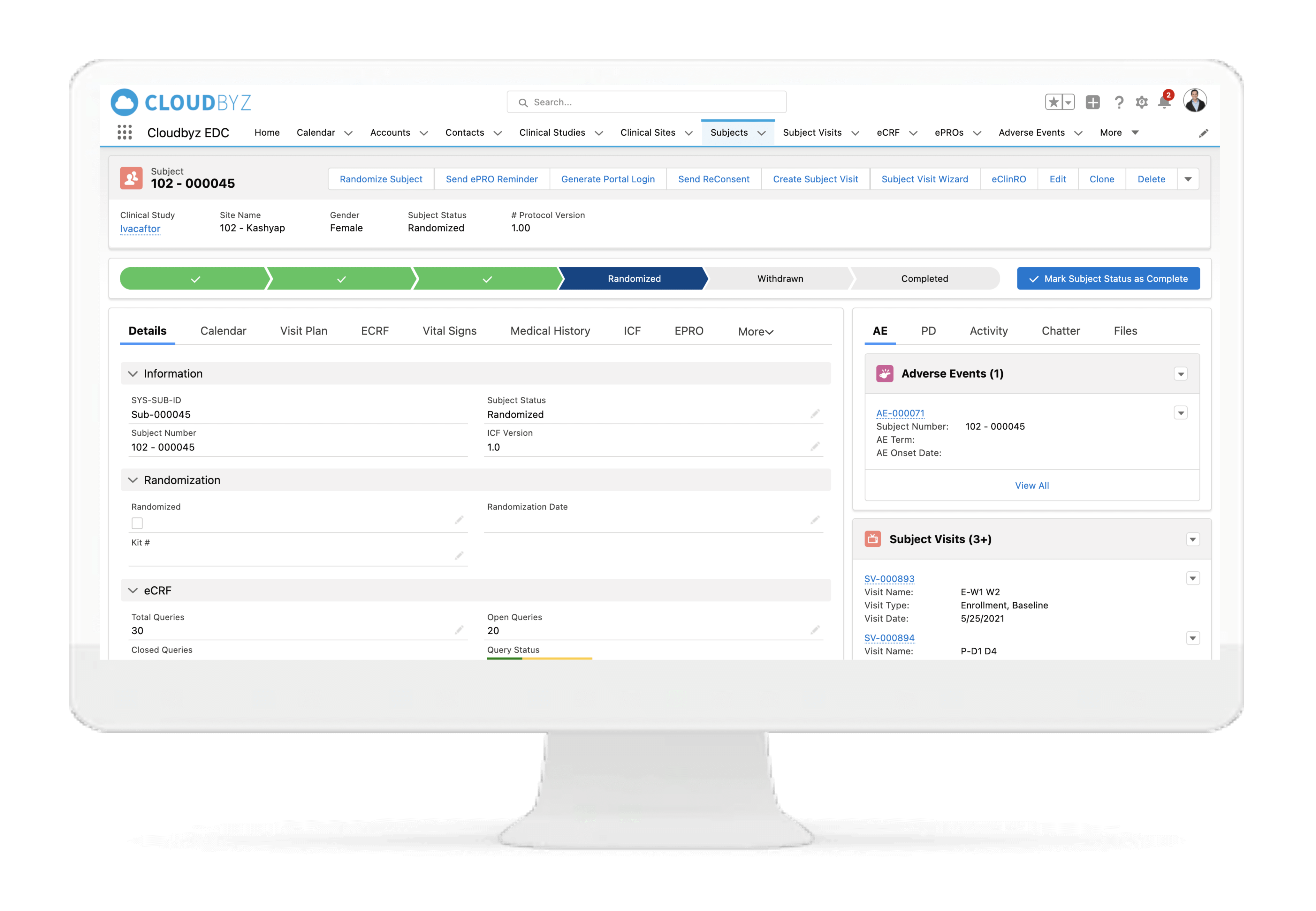Click the help question mark icon
1316x911 pixels.
click(1118, 102)
